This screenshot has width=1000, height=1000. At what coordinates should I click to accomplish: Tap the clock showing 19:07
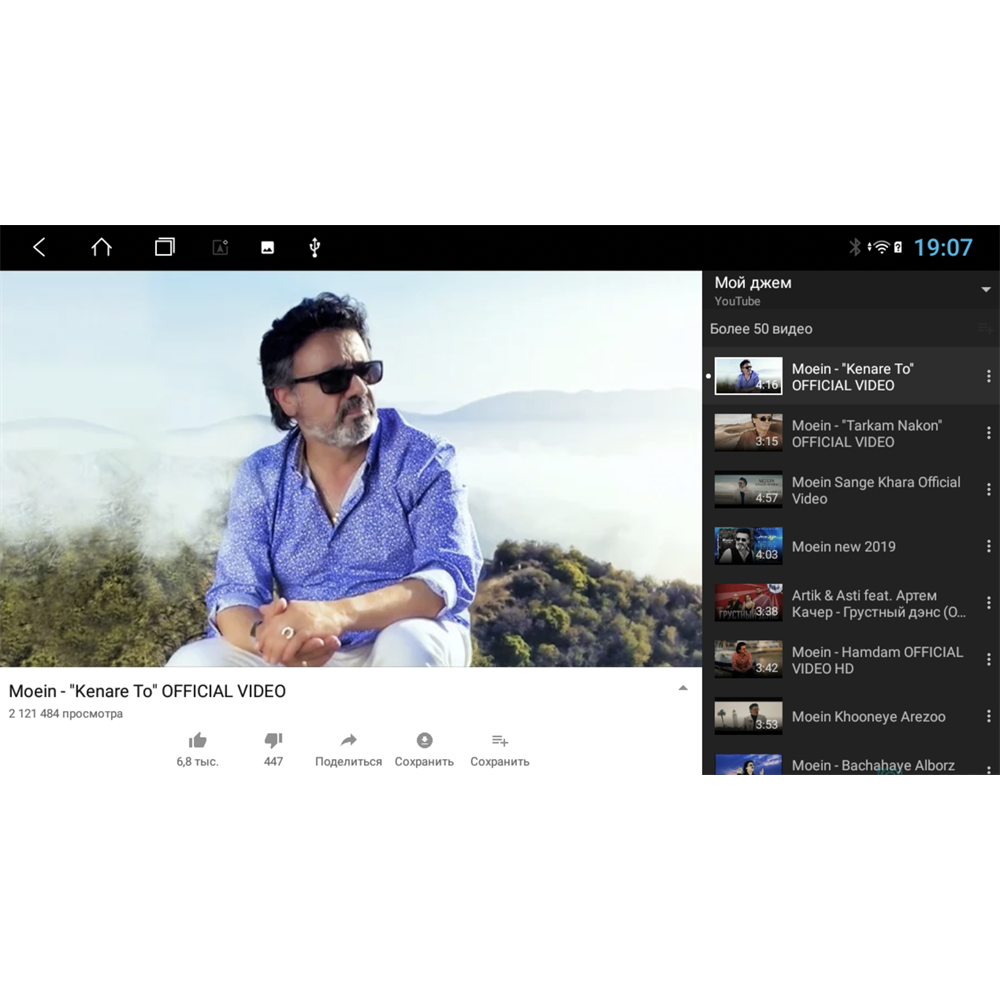(x=943, y=247)
